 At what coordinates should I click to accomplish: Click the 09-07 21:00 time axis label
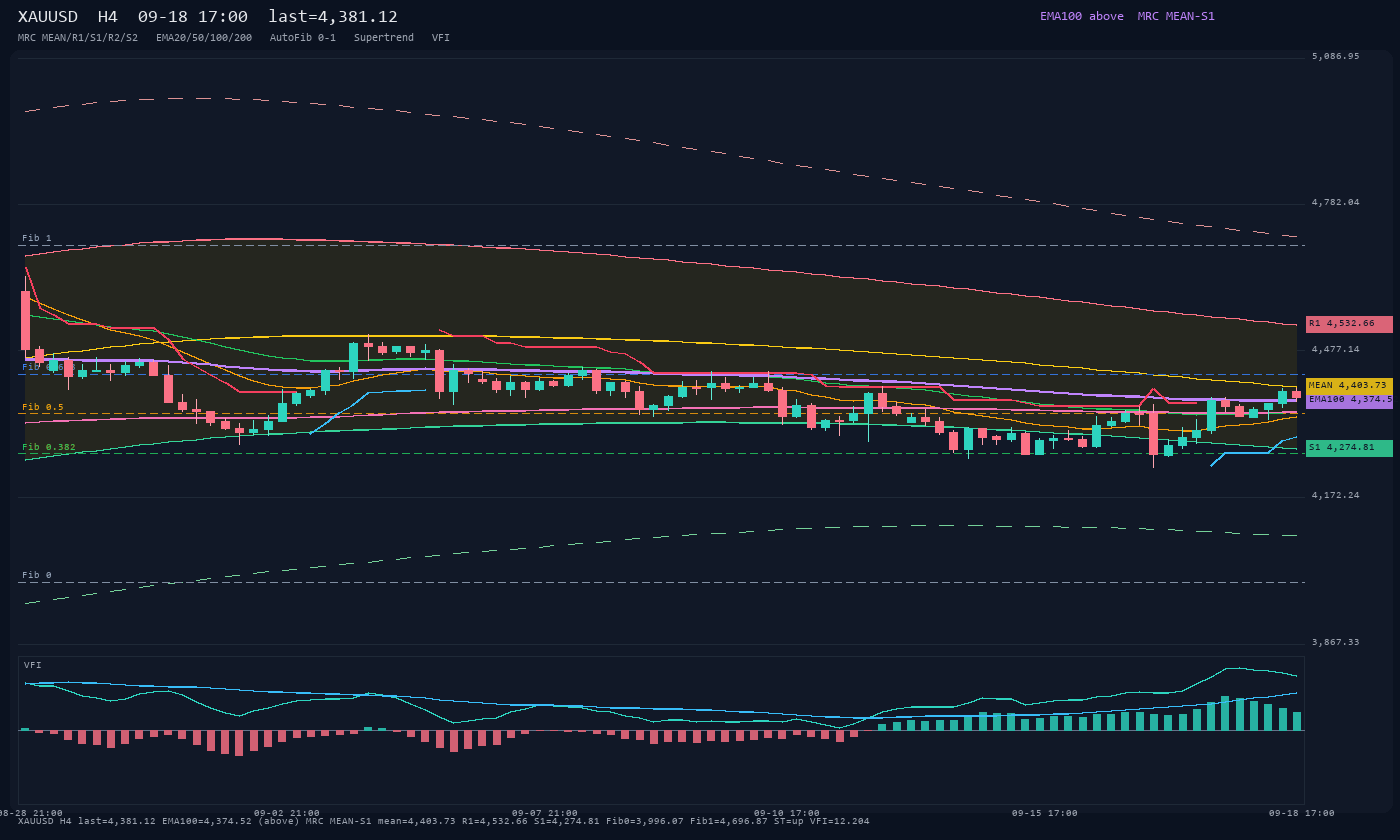[545, 813]
